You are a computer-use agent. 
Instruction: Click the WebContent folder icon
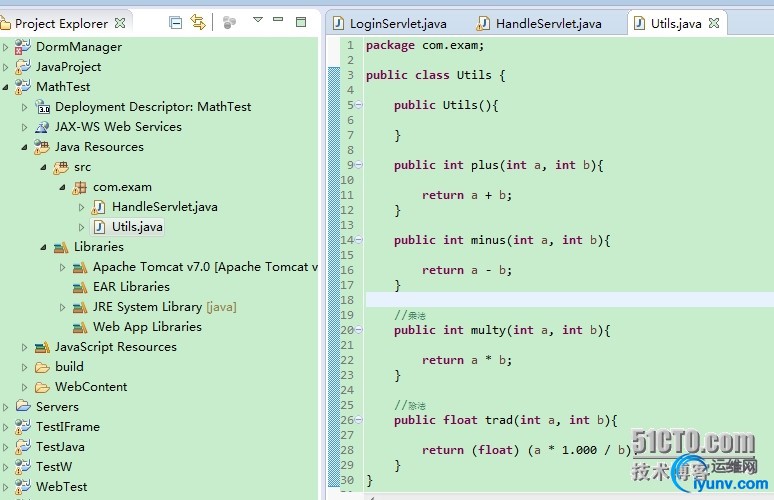(42, 387)
